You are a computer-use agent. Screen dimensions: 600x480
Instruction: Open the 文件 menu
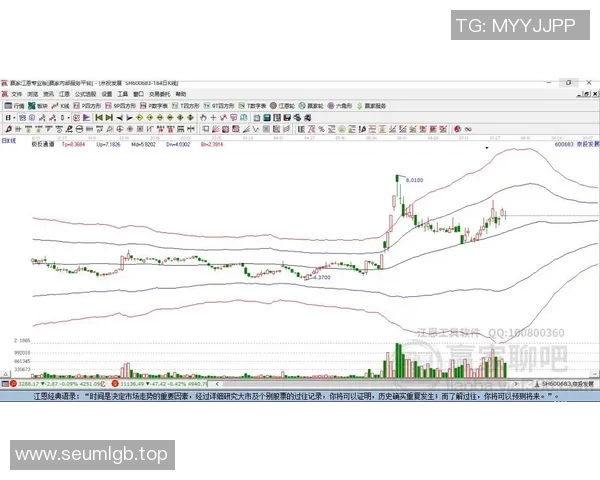point(16,93)
